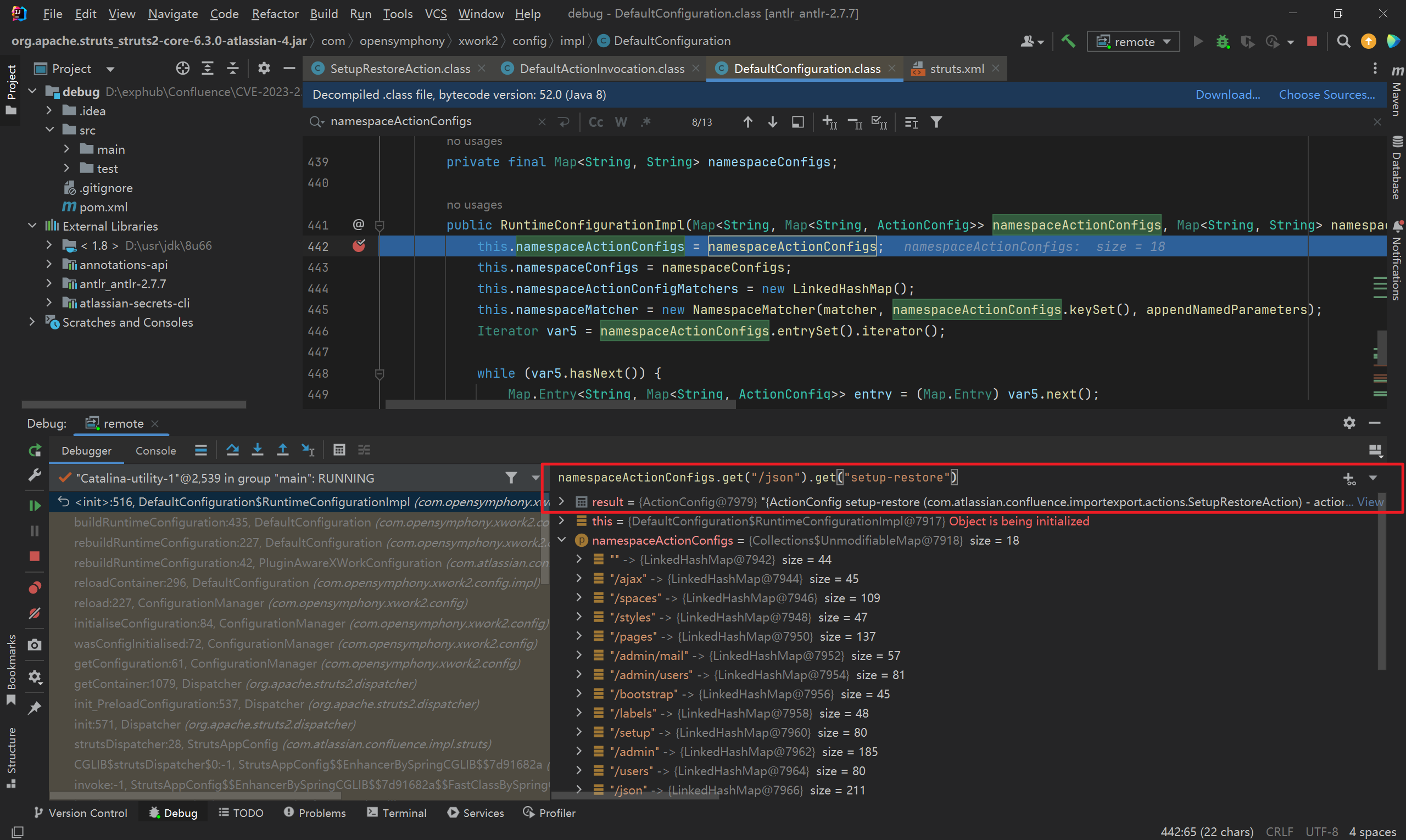1406x840 pixels.
Task: Click the Project panel horizontal scrollbar
Action: pos(133,405)
